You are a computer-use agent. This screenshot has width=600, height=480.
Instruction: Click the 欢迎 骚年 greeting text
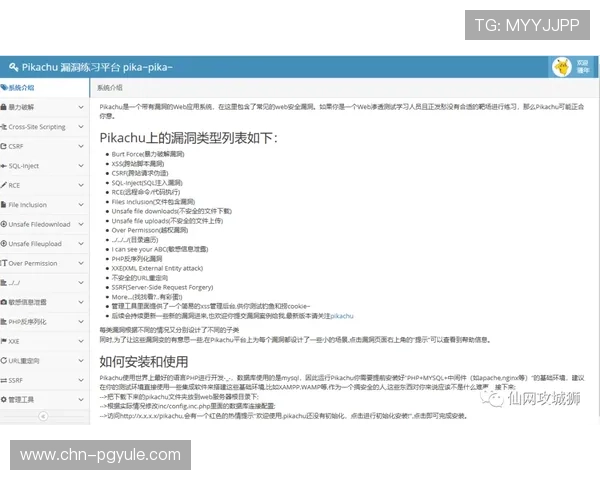point(582,67)
